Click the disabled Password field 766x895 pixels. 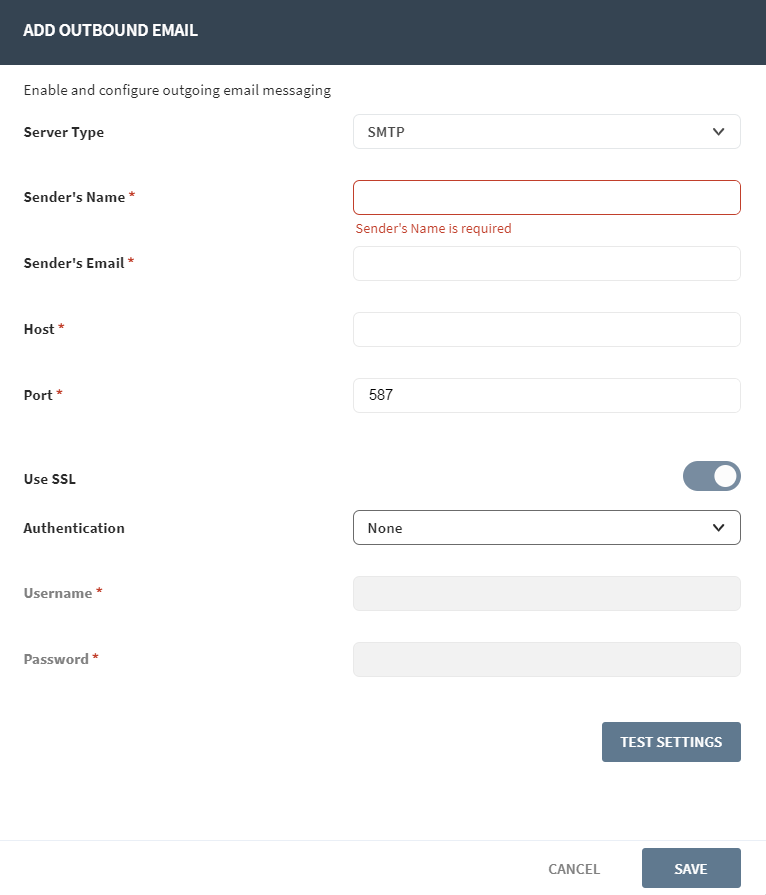tap(547, 660)
